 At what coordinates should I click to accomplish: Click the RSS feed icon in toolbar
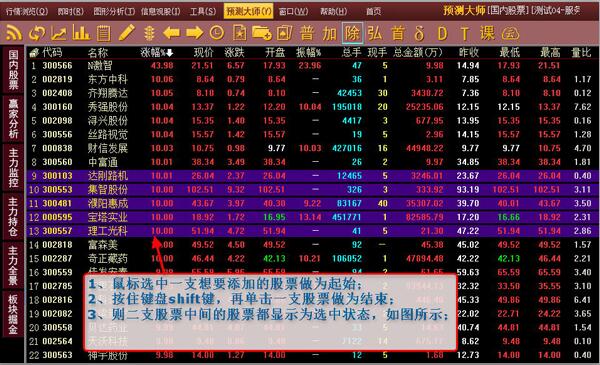tap(14, 33)
